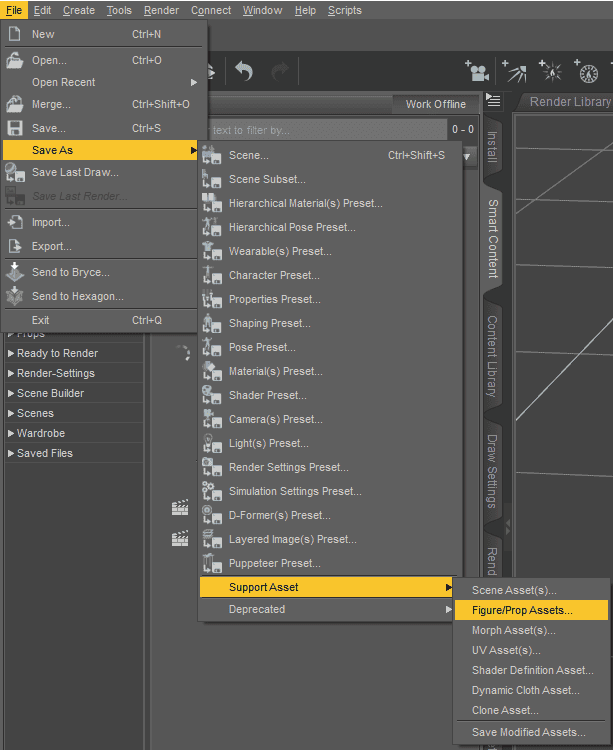Screen dimensions: 613x750
Task: Open the Render menu
Action: click(161, 10)
